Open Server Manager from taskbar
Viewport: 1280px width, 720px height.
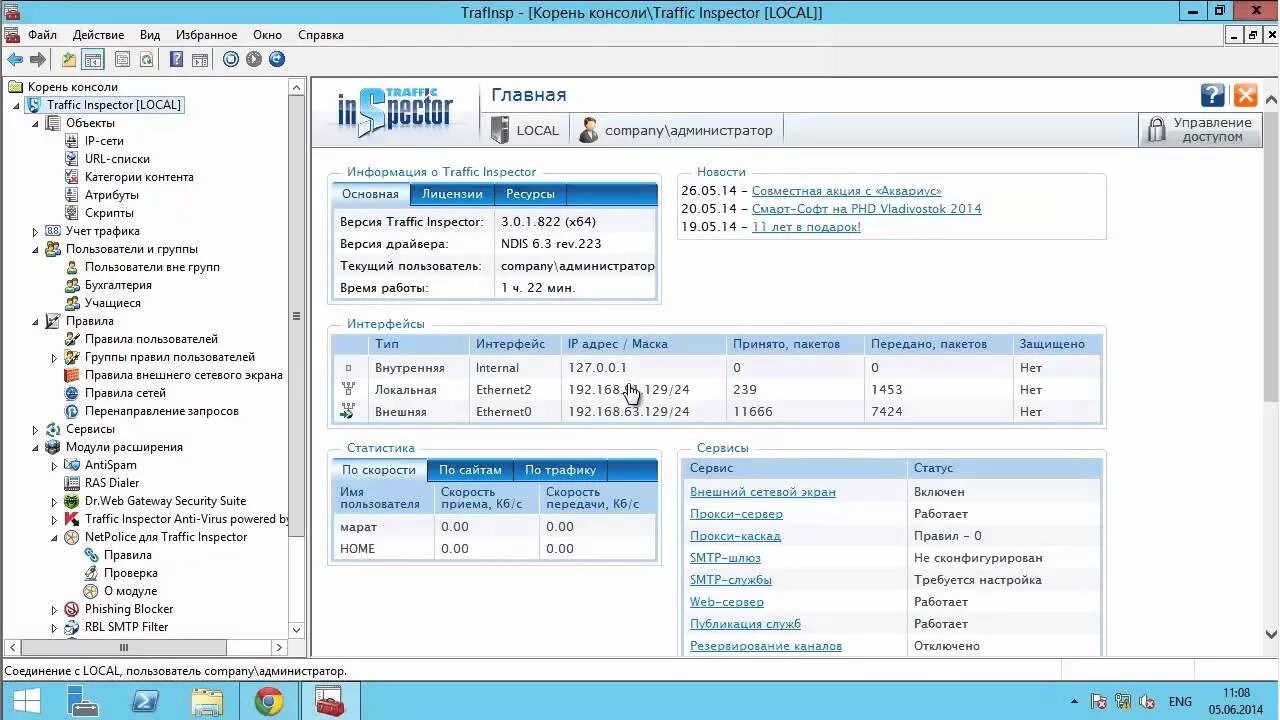[83, 702]
